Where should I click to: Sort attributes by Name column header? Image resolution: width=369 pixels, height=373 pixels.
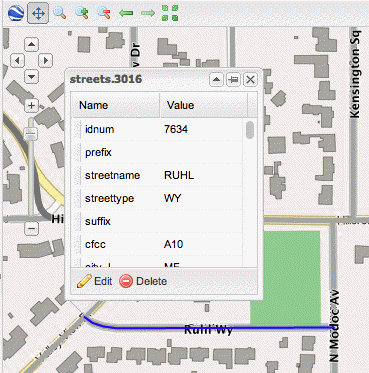tap(115, 105)
